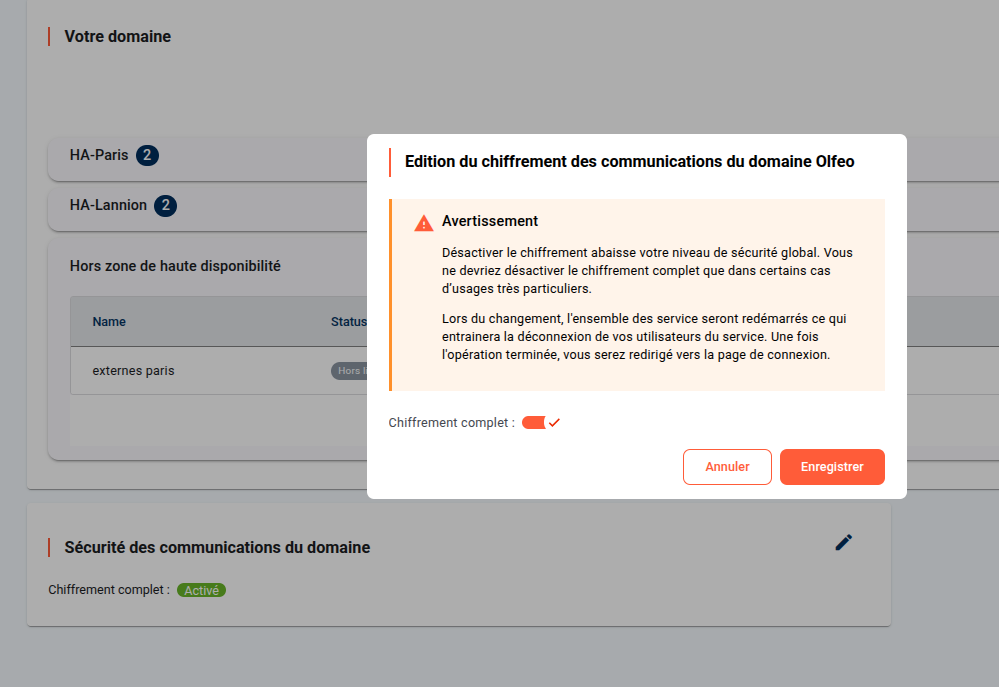
Task: Sort by the Status column header
Action: 349,322
